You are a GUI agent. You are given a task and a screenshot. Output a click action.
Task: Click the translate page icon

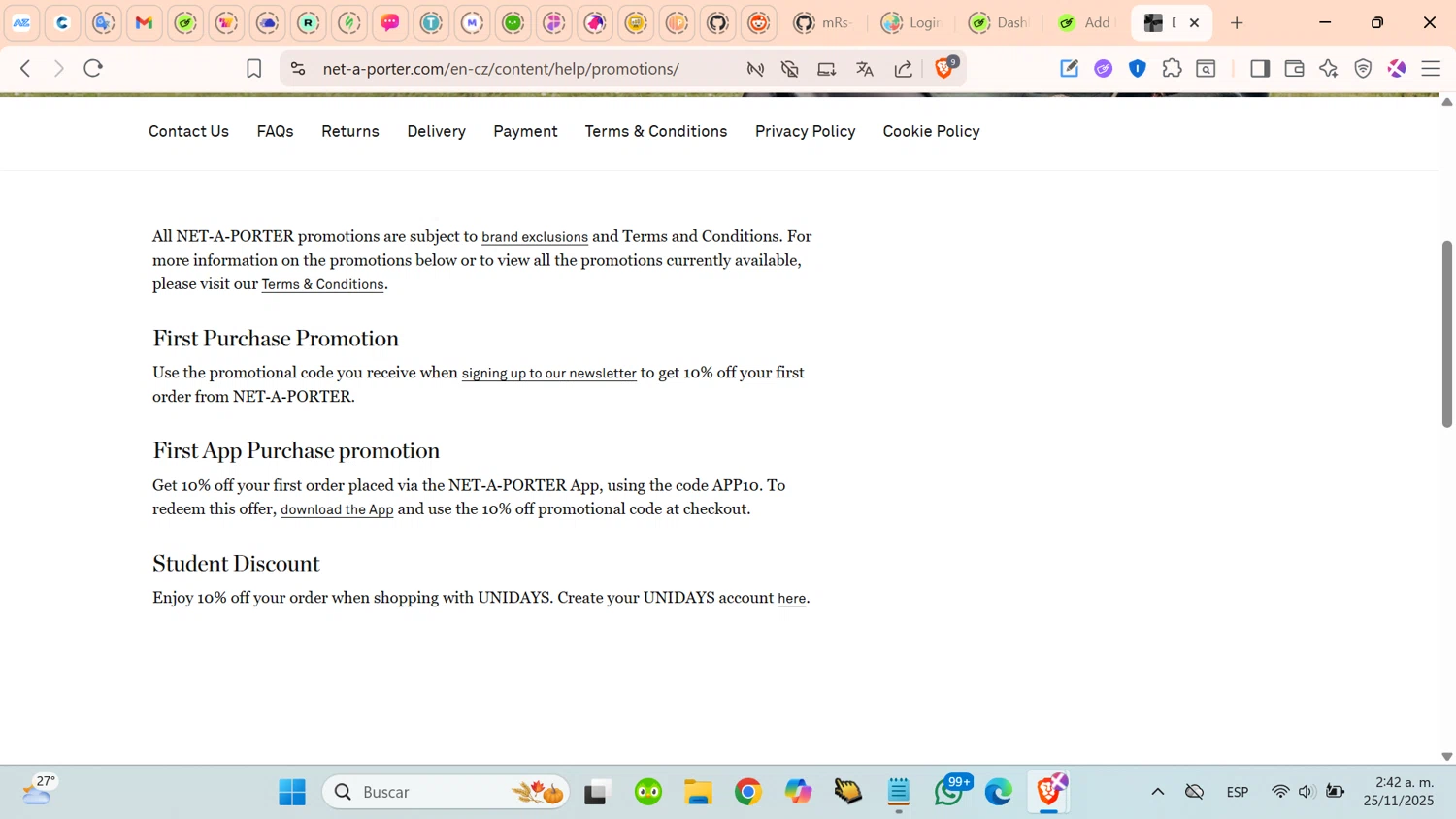point(865,69)
